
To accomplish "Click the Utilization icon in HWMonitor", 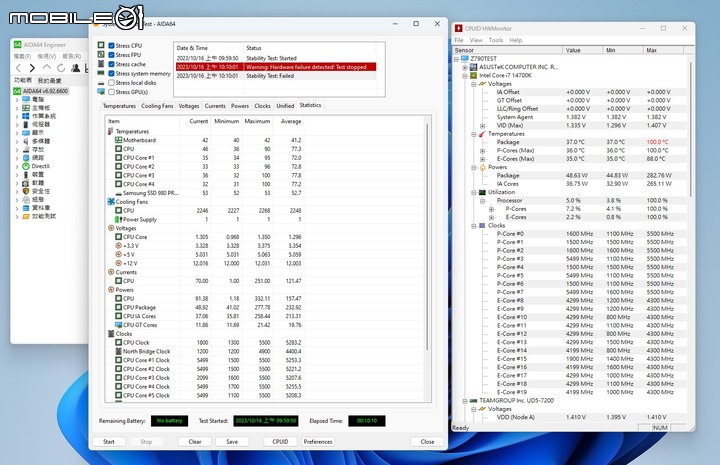I will coord(482,192).
